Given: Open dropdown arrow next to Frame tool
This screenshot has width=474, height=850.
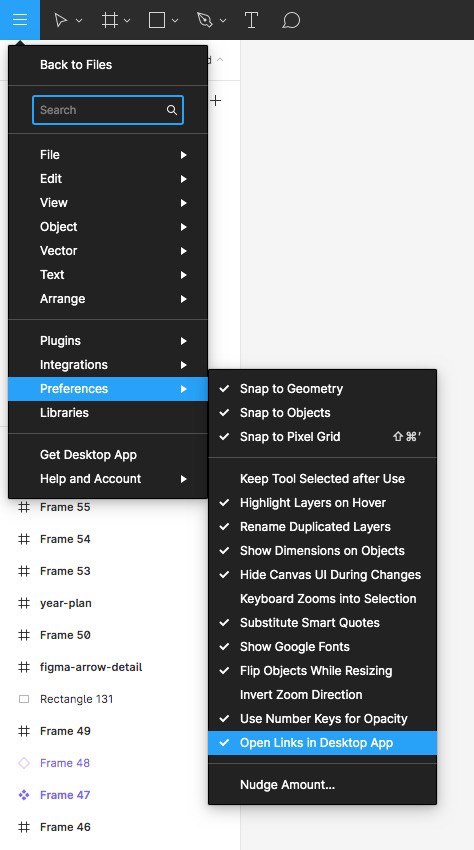Looking at the screenshot, I should (127, 21).
